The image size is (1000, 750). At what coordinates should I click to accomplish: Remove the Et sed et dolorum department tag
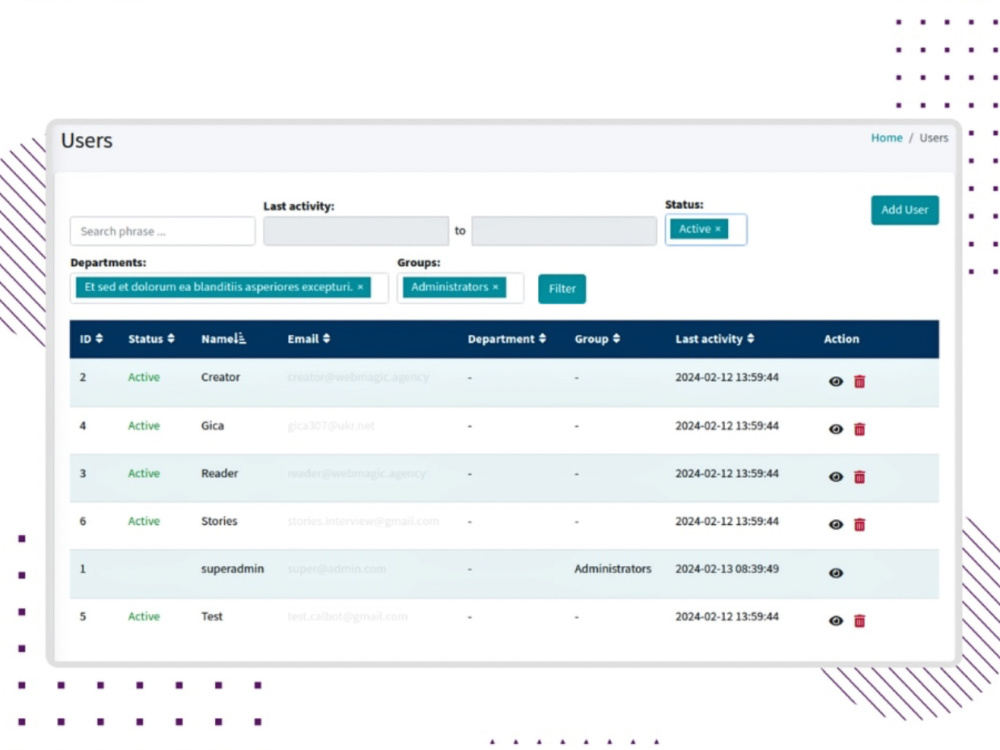[x=360, y=287]
